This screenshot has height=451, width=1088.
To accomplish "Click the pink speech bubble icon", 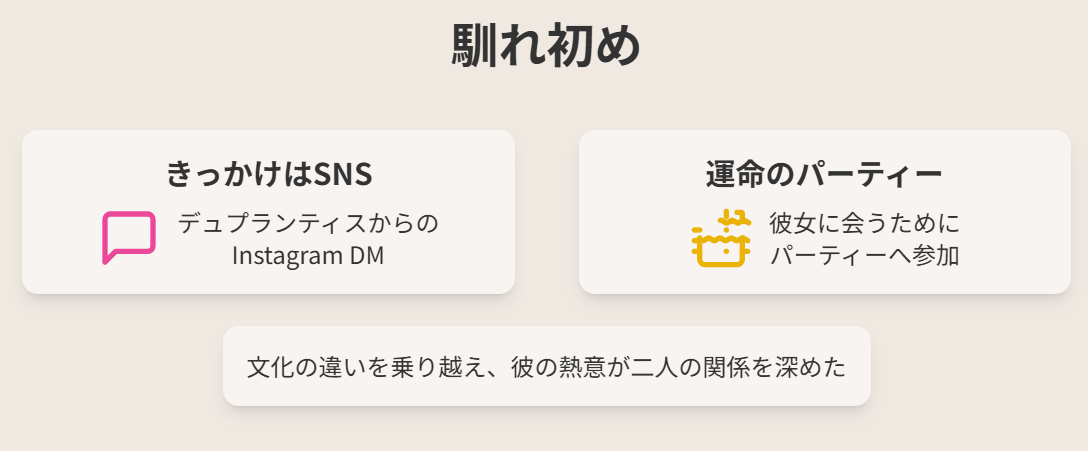I will click(129, 237).
